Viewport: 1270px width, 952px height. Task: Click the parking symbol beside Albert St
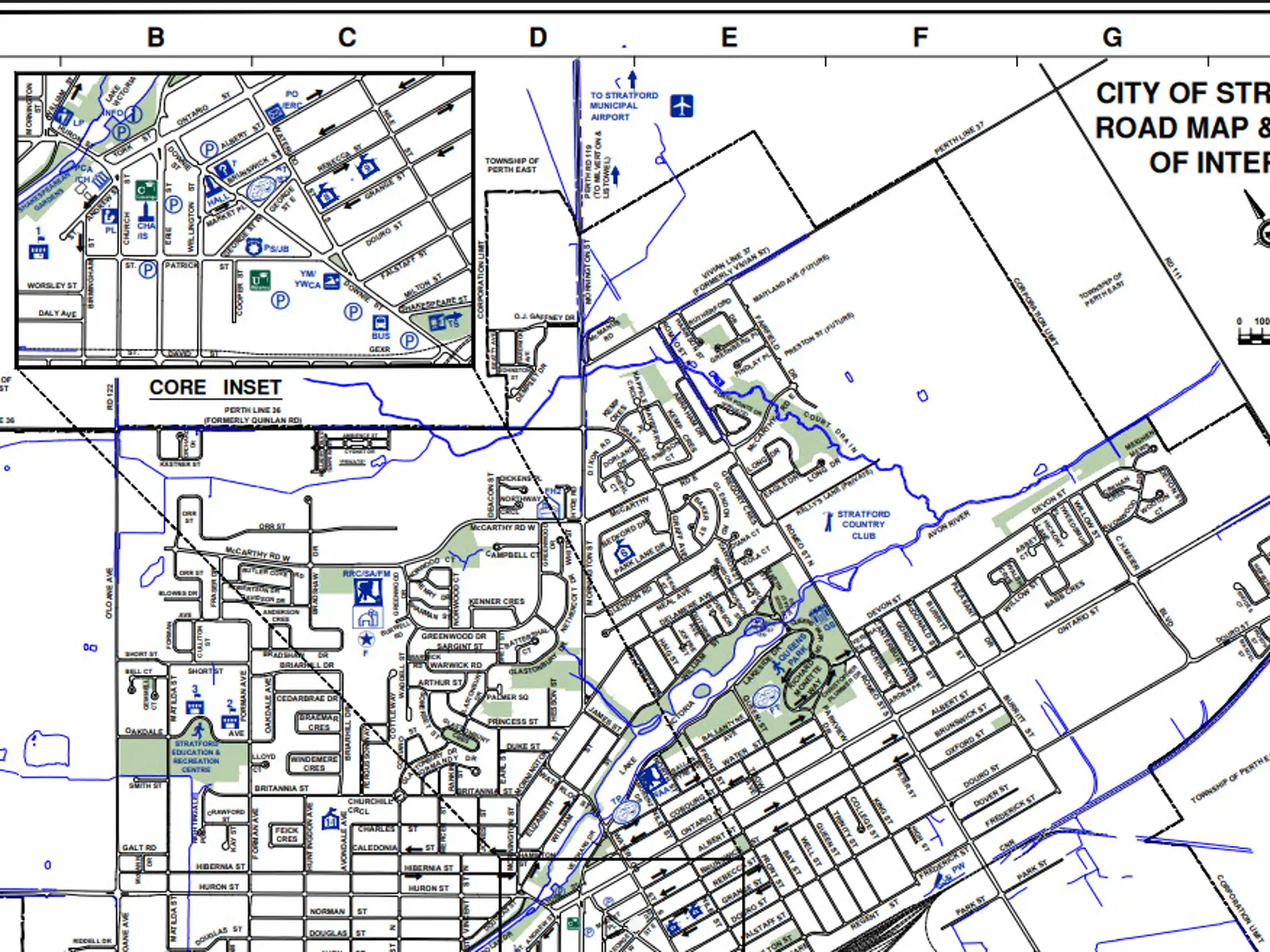pos(209,149)
